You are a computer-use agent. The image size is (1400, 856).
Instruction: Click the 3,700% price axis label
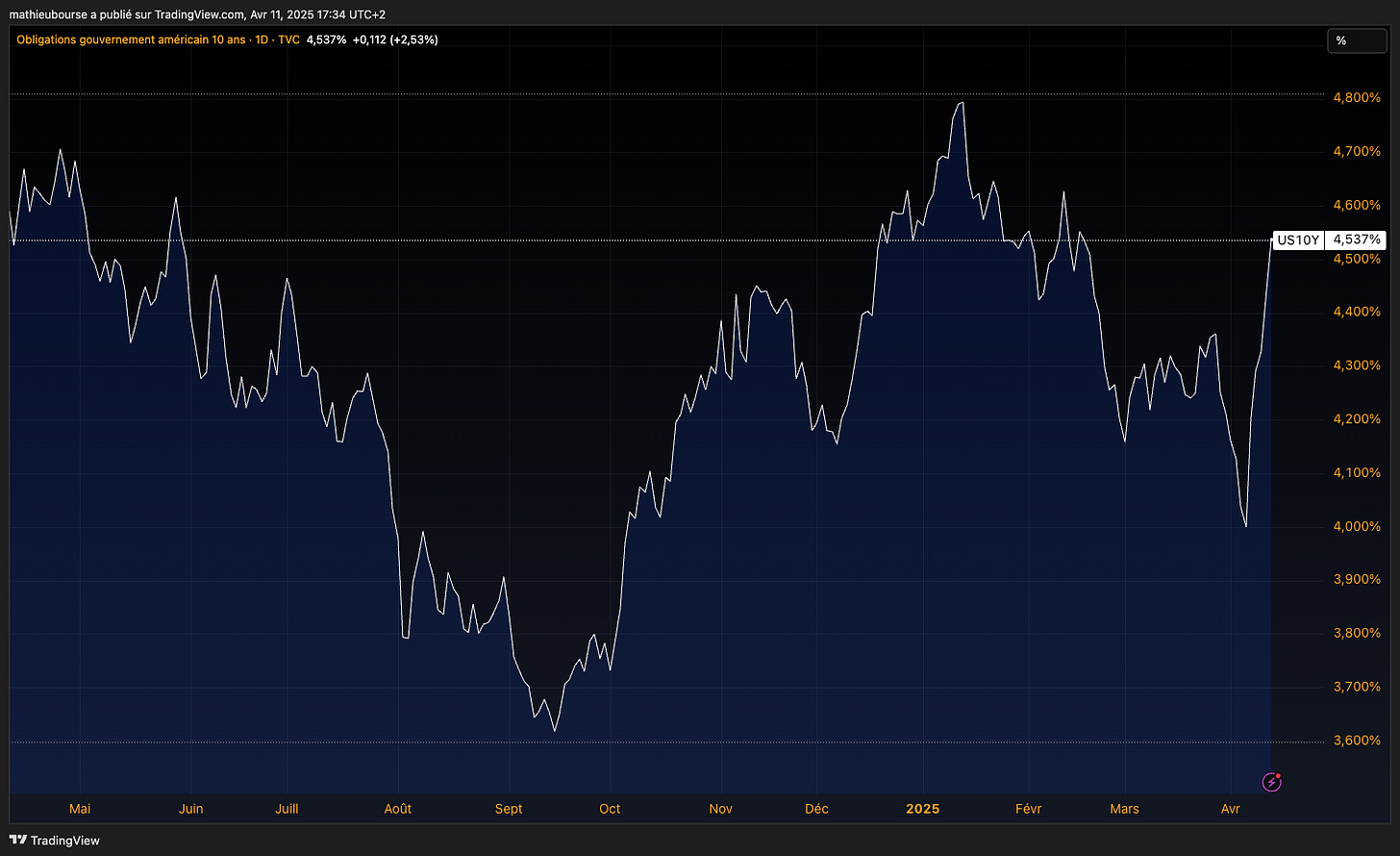[x=1356, y=687]
